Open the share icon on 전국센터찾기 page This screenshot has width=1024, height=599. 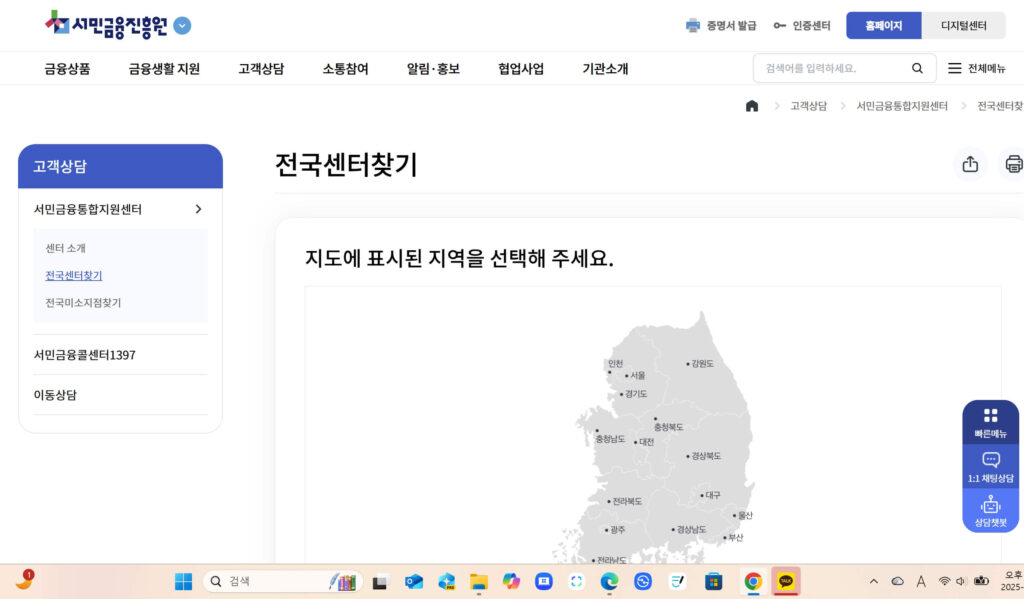[x=969, y=164]
